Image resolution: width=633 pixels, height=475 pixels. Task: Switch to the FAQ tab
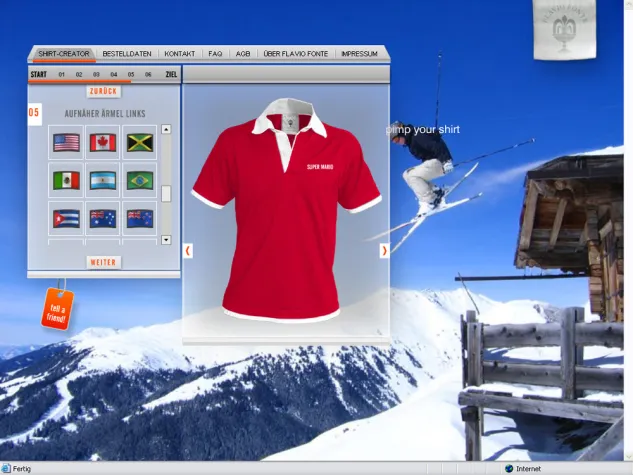pyautogui.click(x=215, y=53)
